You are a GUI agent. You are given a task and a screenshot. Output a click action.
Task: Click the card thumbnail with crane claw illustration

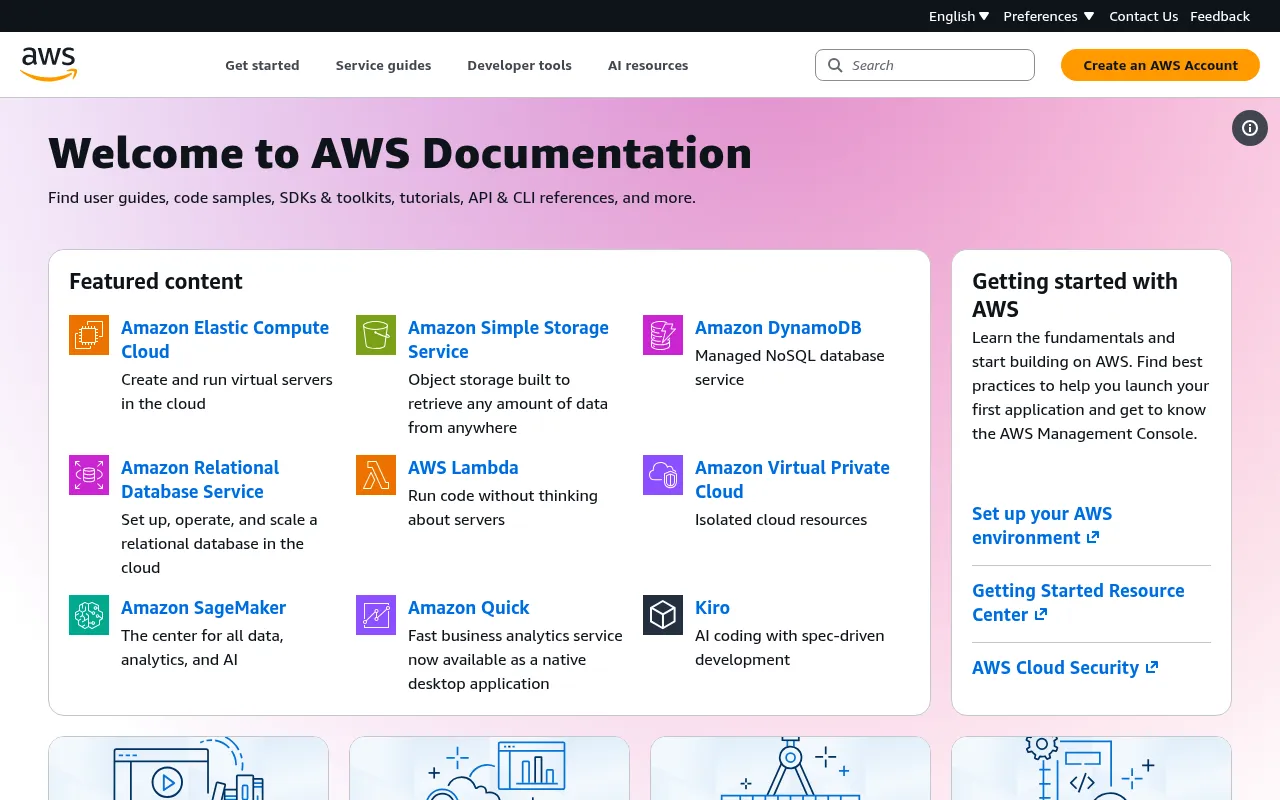point(790,768)
